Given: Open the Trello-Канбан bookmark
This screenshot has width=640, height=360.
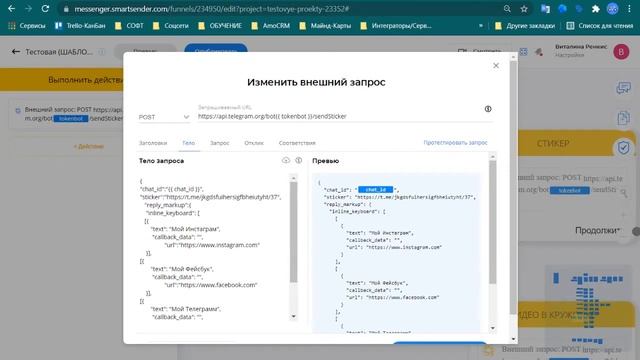Looking at the screenshot, I should coord(80,26).
